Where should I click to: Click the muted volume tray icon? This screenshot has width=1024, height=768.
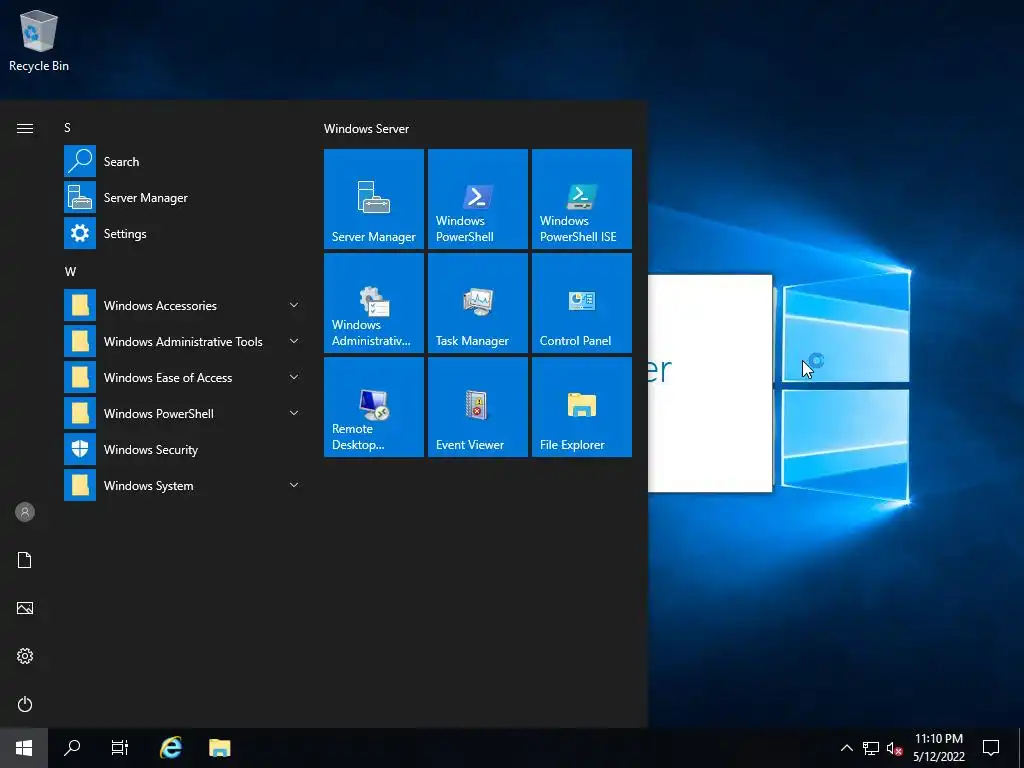(894, 748)
